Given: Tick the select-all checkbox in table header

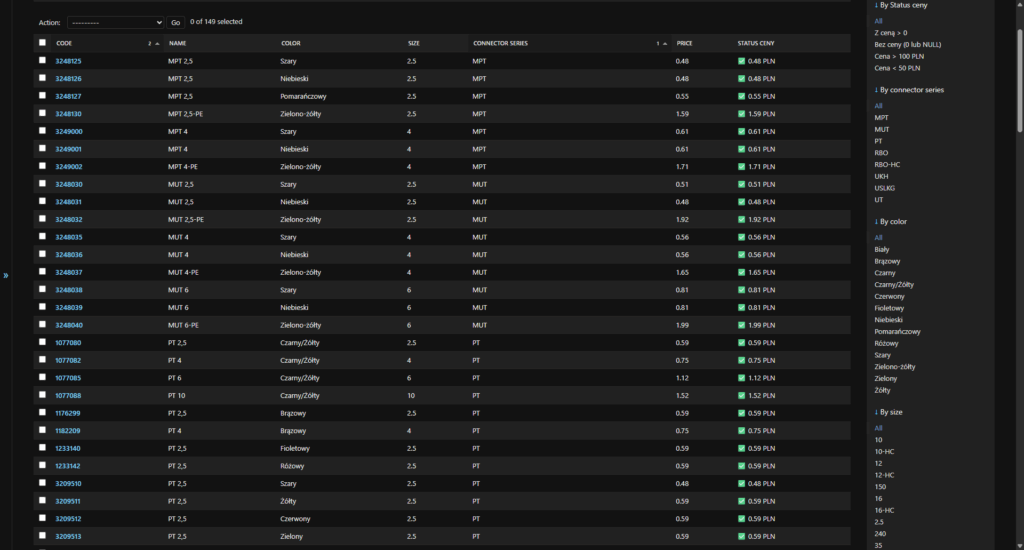Looking at the screenshot, I should (x=42, y=43).
